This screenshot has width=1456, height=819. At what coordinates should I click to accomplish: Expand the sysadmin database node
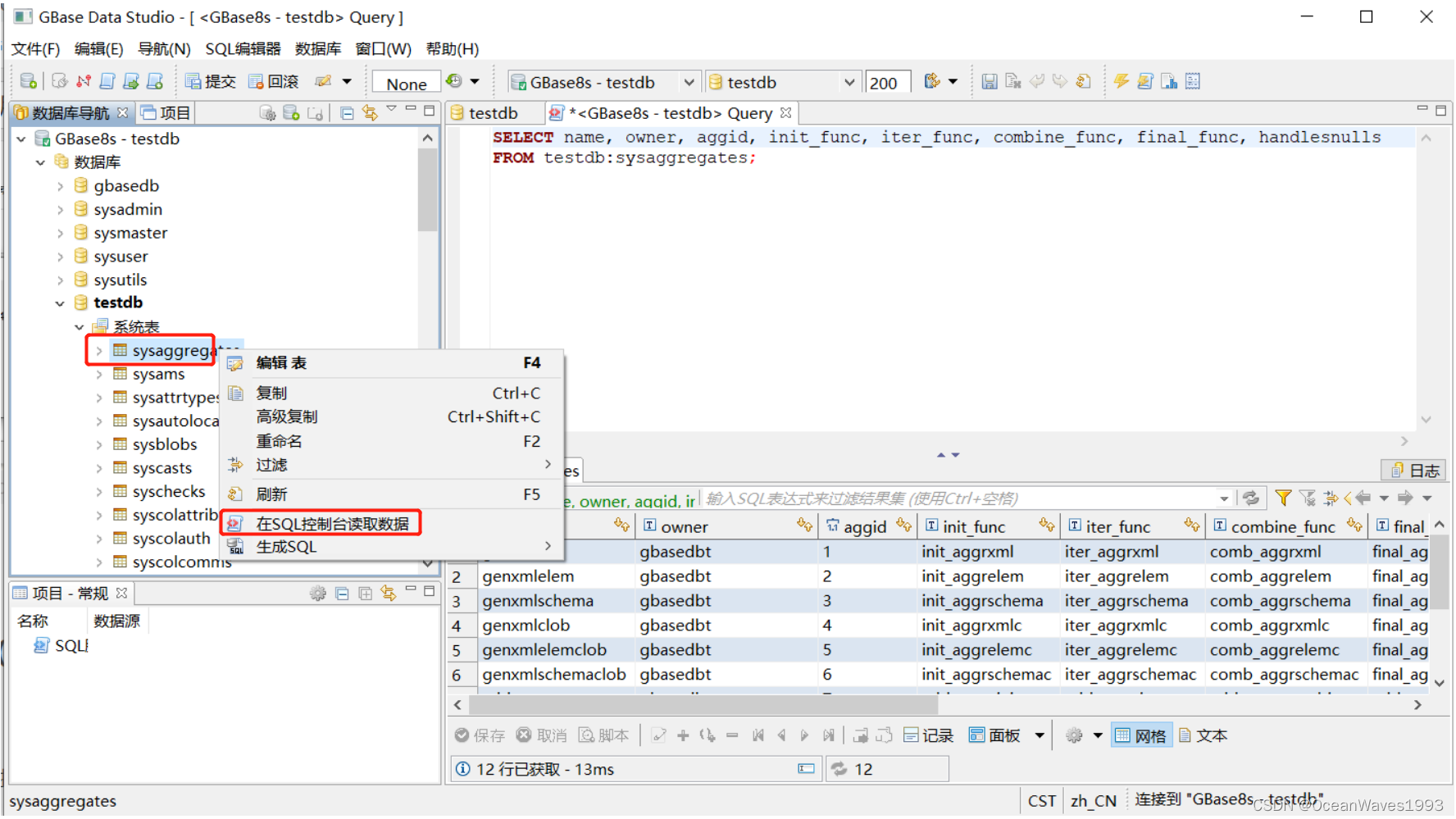tap(60, 210)
